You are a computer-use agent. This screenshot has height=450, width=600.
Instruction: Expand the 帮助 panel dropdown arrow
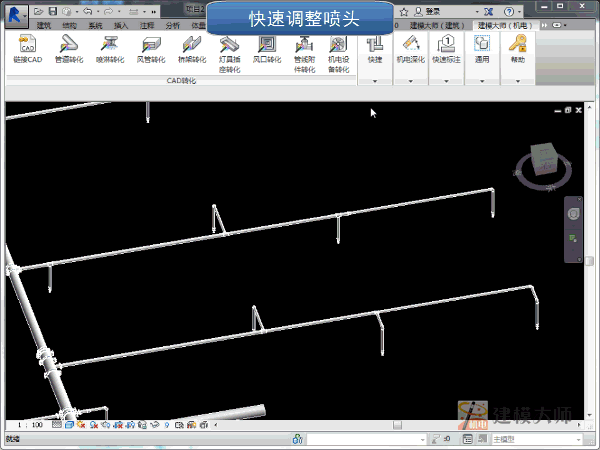click(518, 81)
